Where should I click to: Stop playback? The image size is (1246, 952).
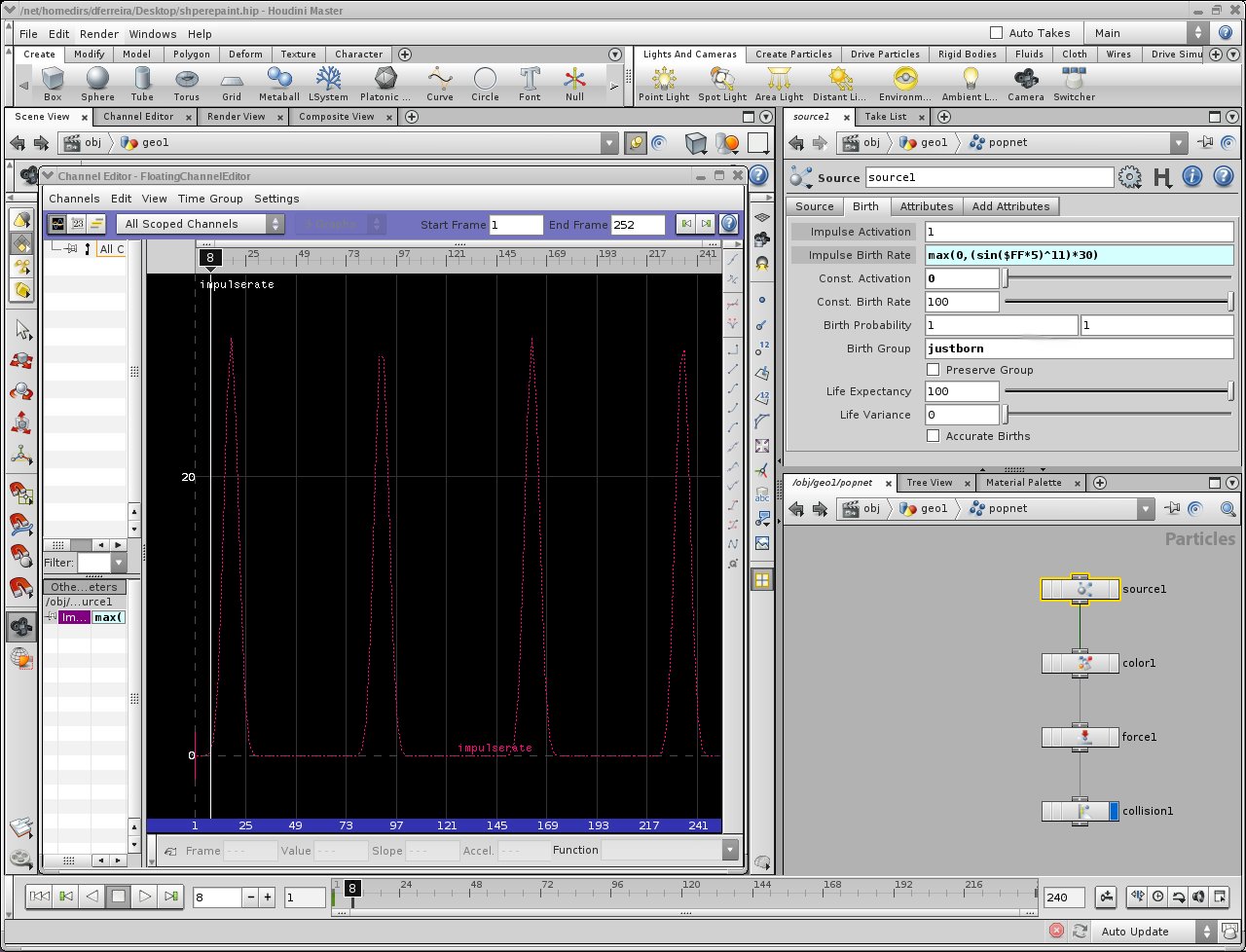(x=118, y=897)
